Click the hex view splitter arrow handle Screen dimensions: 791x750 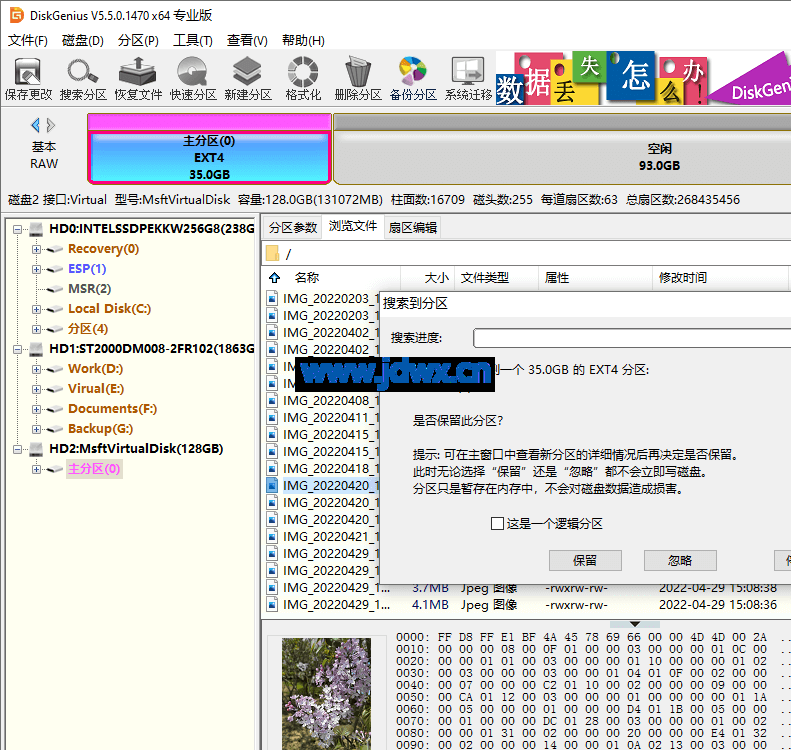coord(635,624)
